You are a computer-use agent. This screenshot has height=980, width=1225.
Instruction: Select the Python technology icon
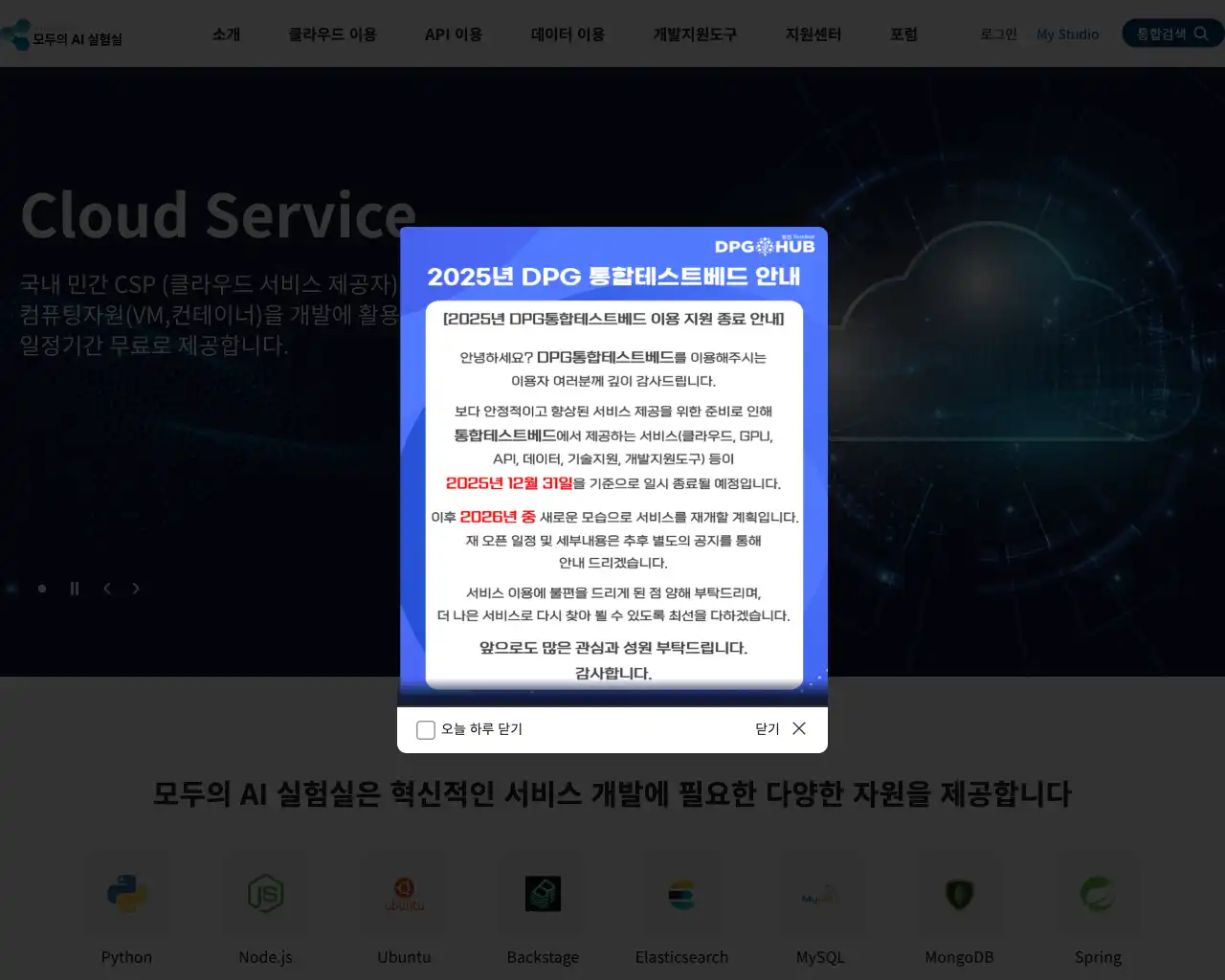click(126, 894)
